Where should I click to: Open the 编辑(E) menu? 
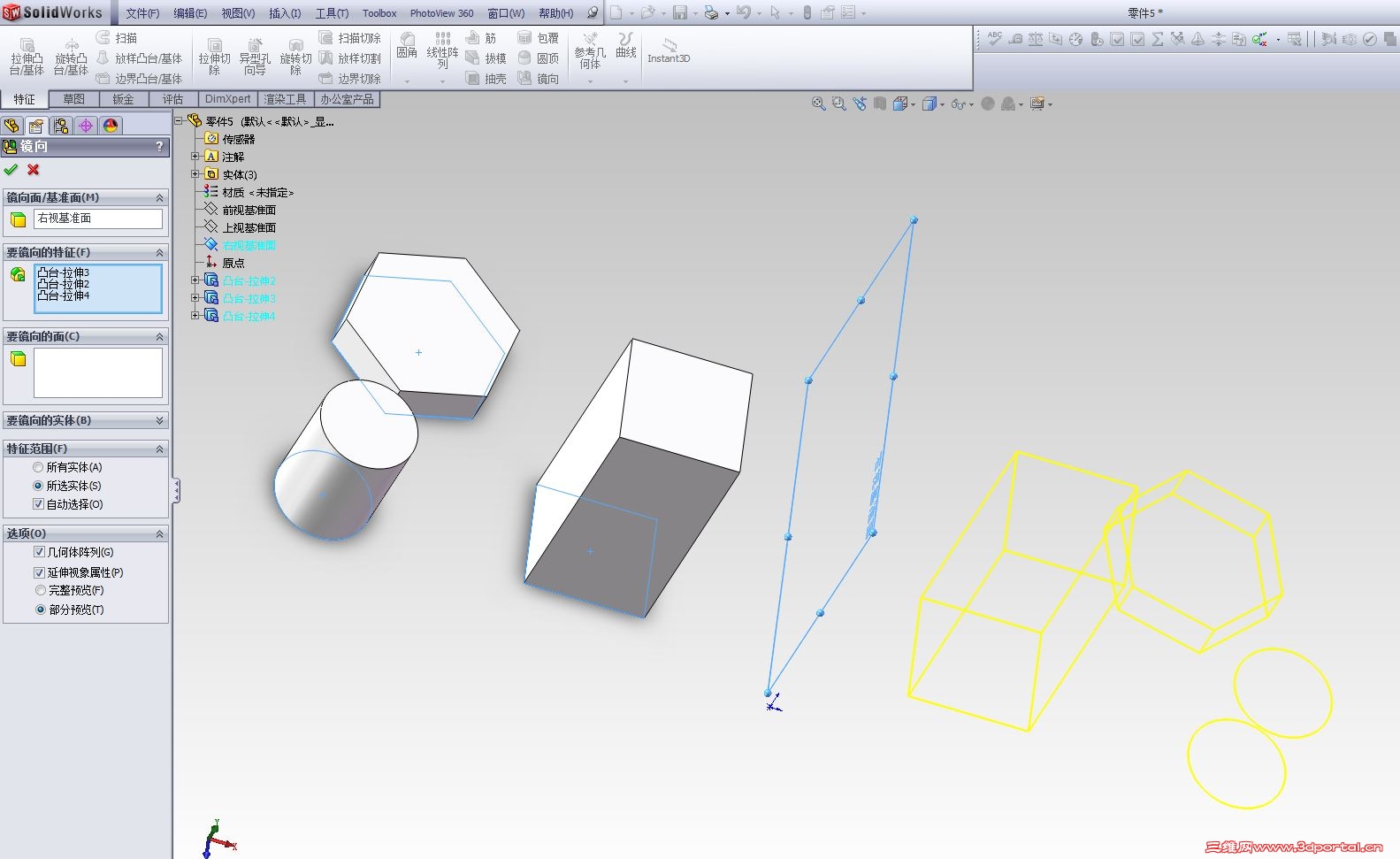point(190,13)
